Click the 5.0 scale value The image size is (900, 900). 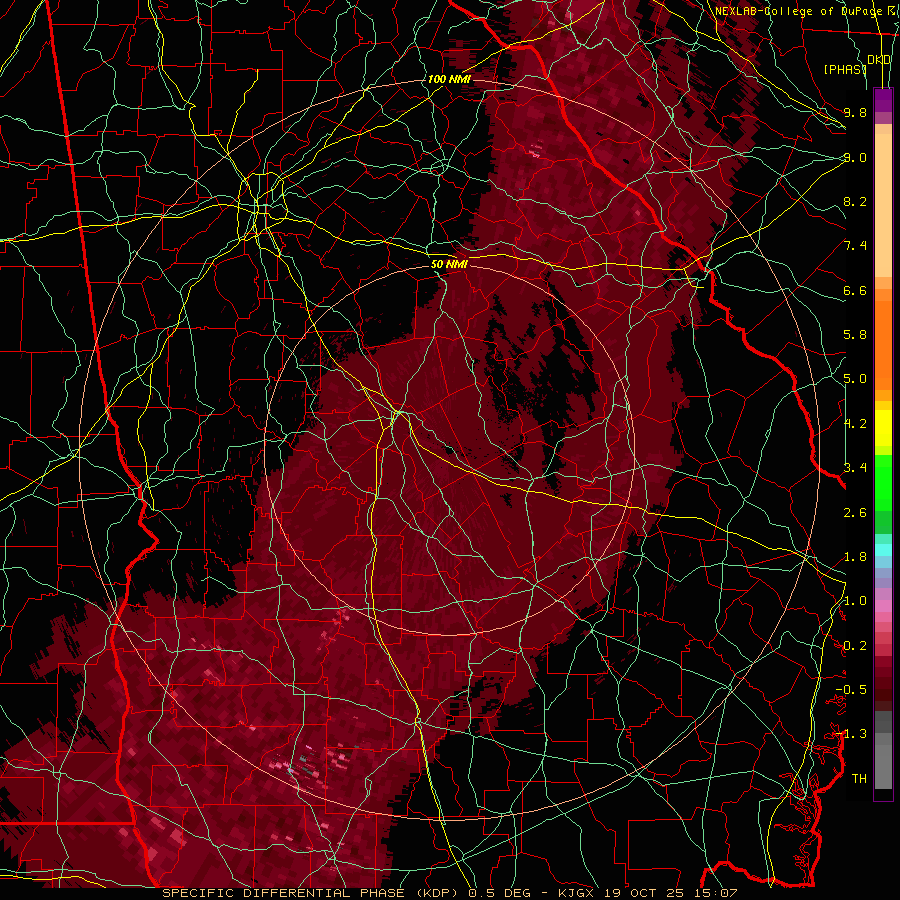tap(855, 379)
